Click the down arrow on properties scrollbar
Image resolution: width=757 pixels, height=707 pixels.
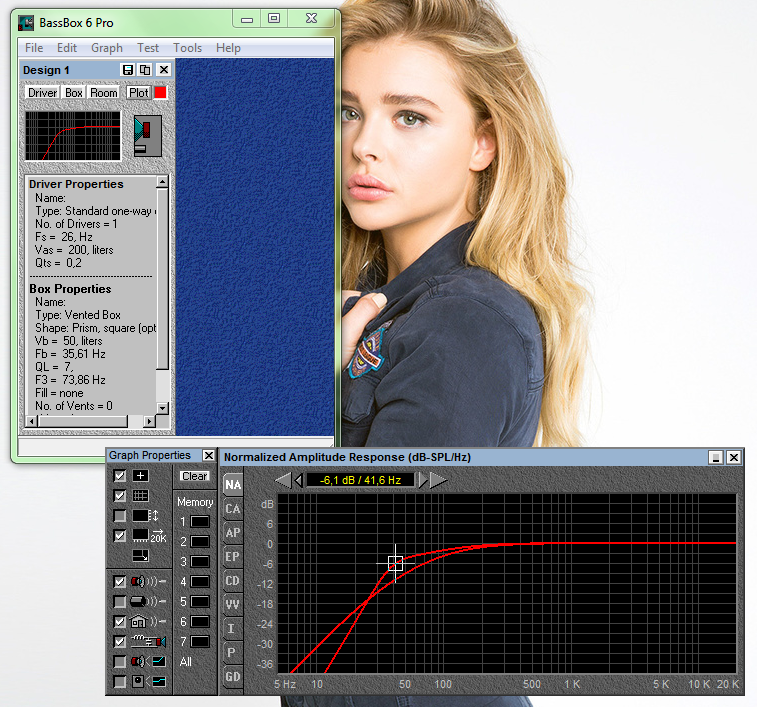click(162, 408)
